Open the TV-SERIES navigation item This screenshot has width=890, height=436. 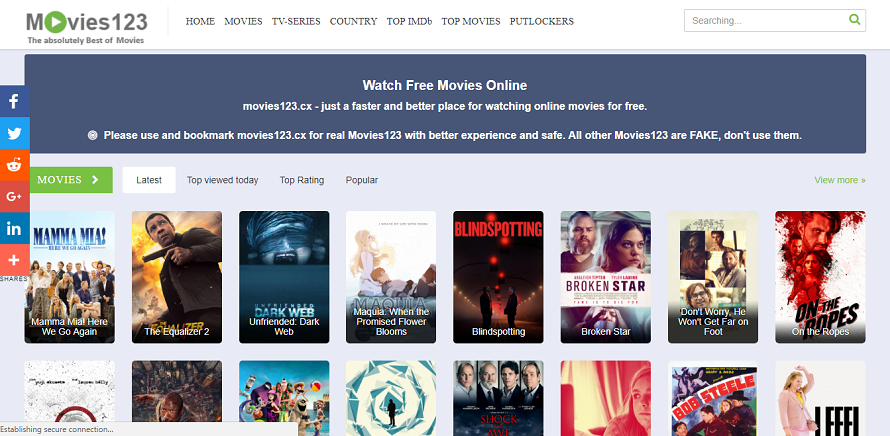pos(296,22)
